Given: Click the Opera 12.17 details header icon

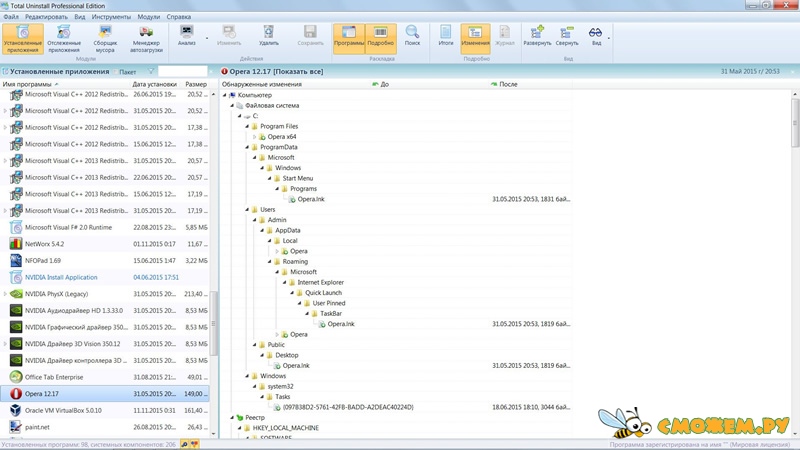Looking at the screenshot, I should click(x=224, y=71).
